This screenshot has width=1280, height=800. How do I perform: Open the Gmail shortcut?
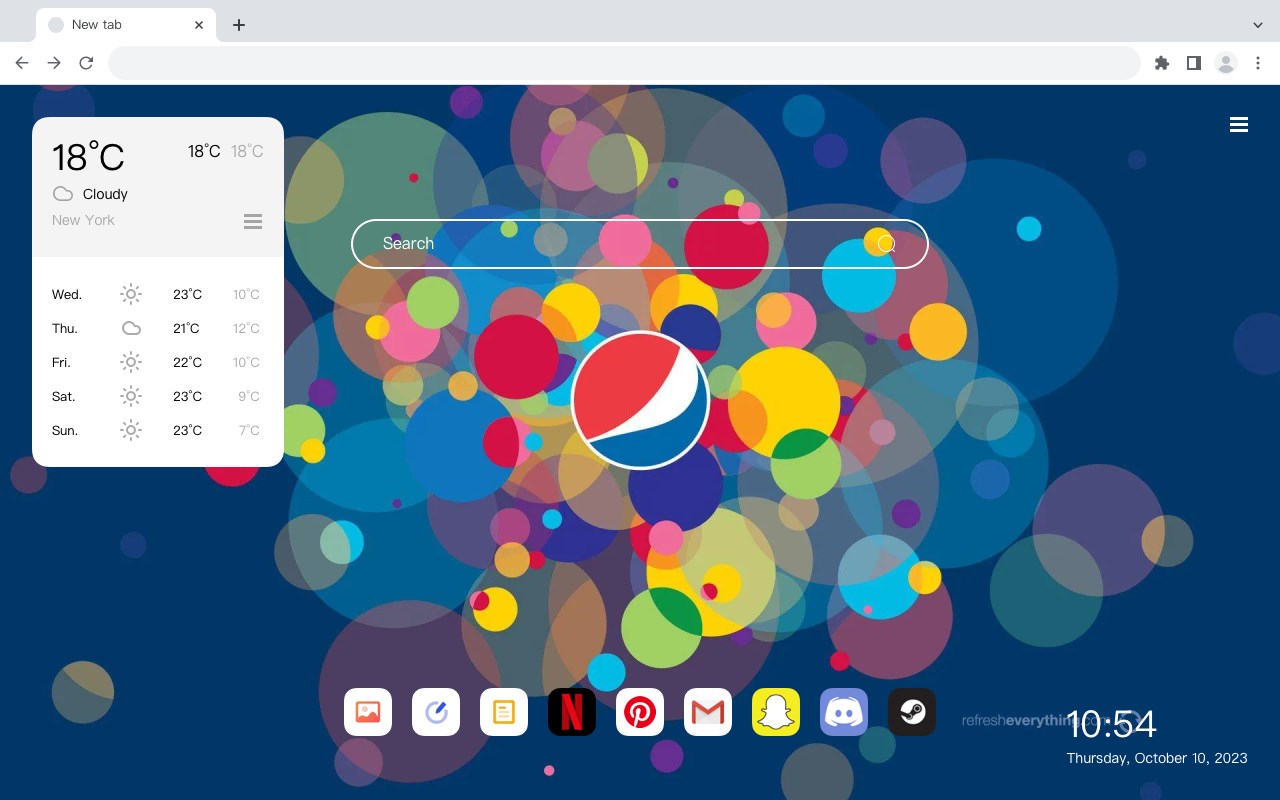pyautogui.click(x=708, y=712)
